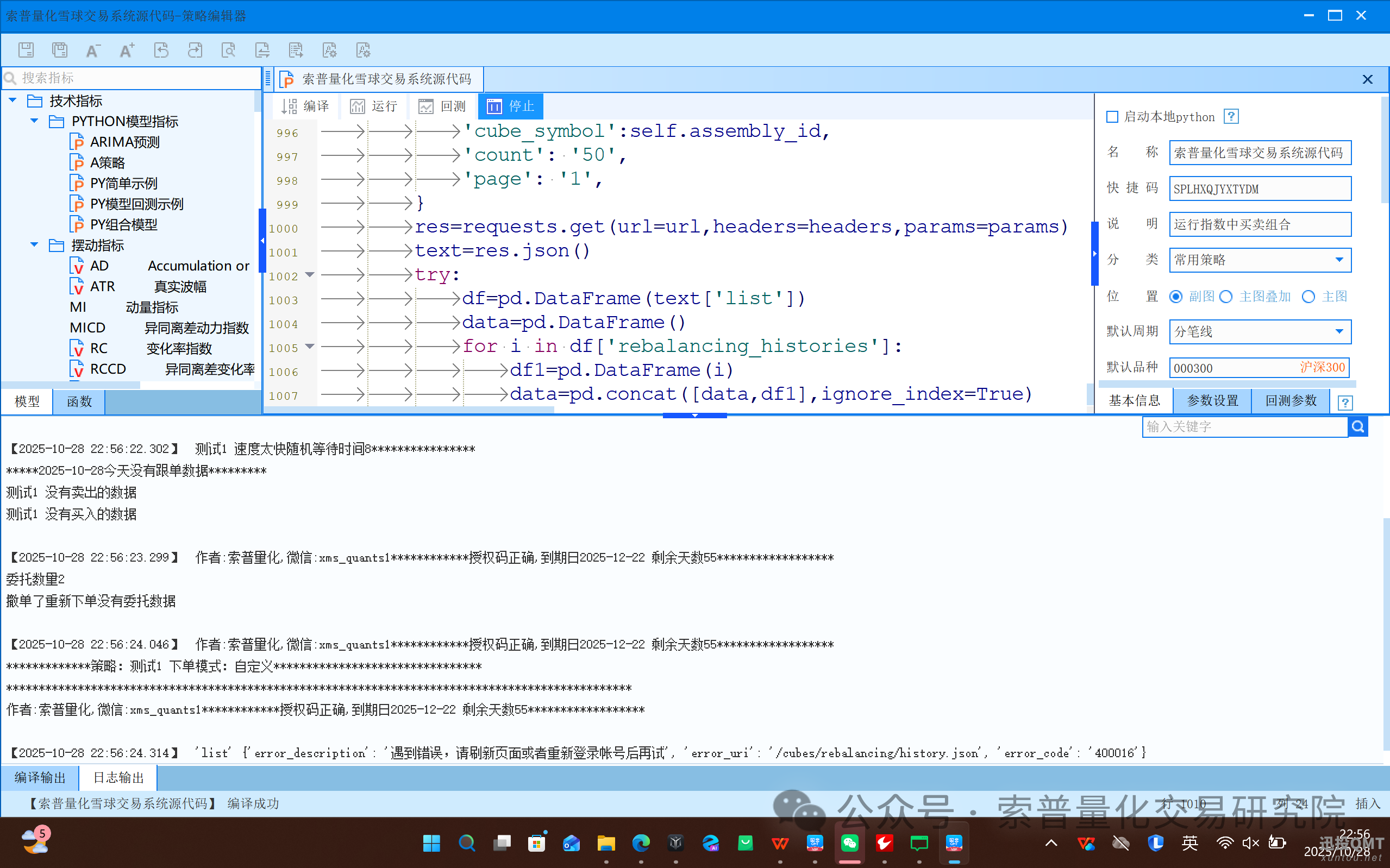Click the 编译 compile button
Image resolution: width=1390 pixels, height=868 pixels.
tap(305, 106)
